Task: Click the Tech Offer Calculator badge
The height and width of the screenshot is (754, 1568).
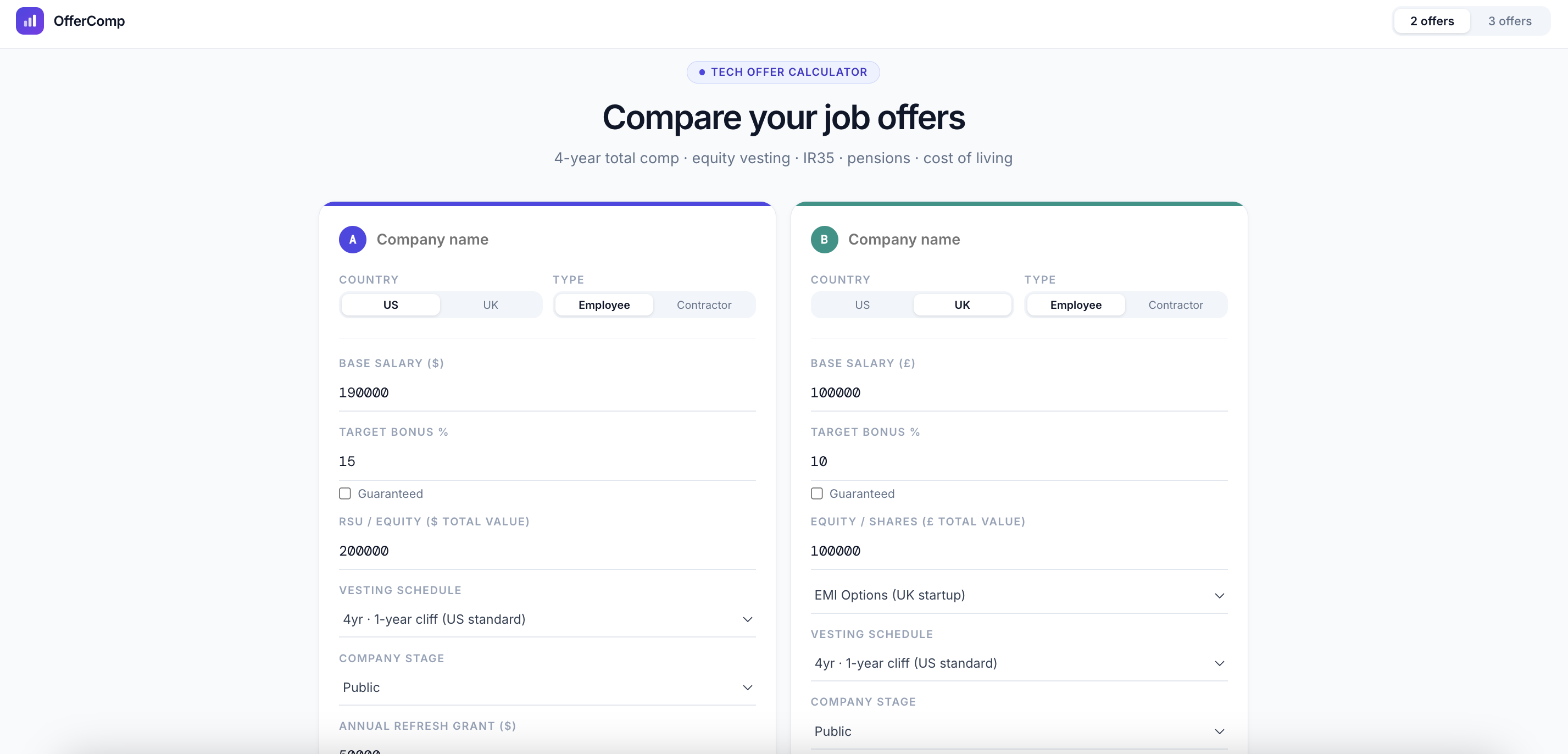Action: click(x=783, y=72)
